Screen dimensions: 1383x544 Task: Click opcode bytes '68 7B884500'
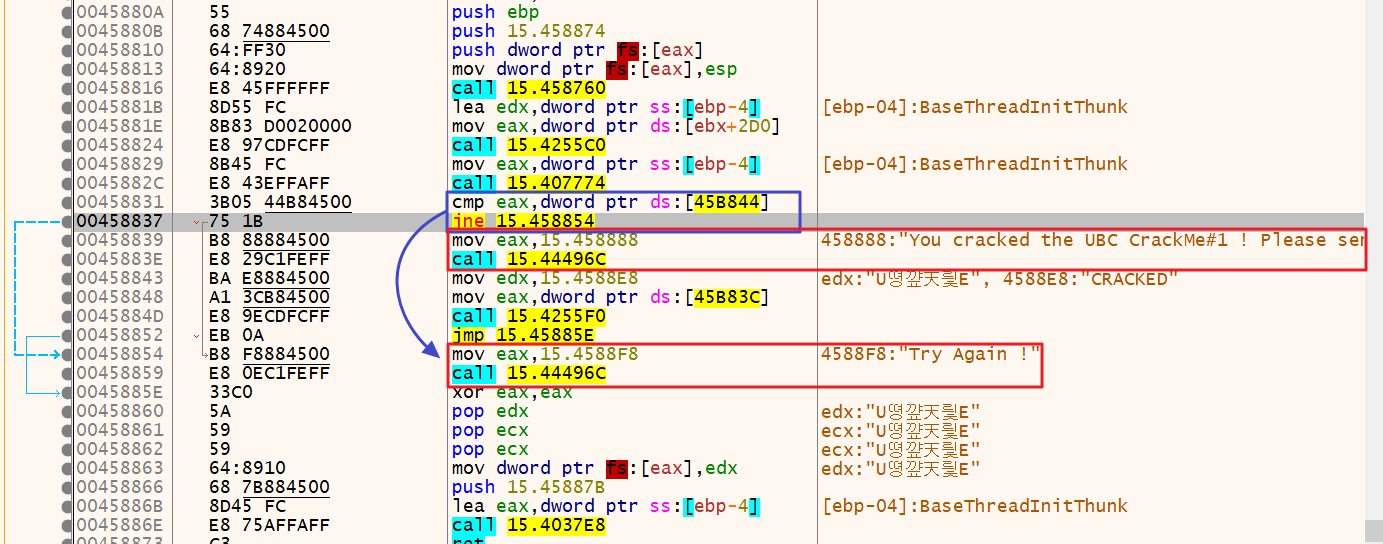(x=270, y=487)
